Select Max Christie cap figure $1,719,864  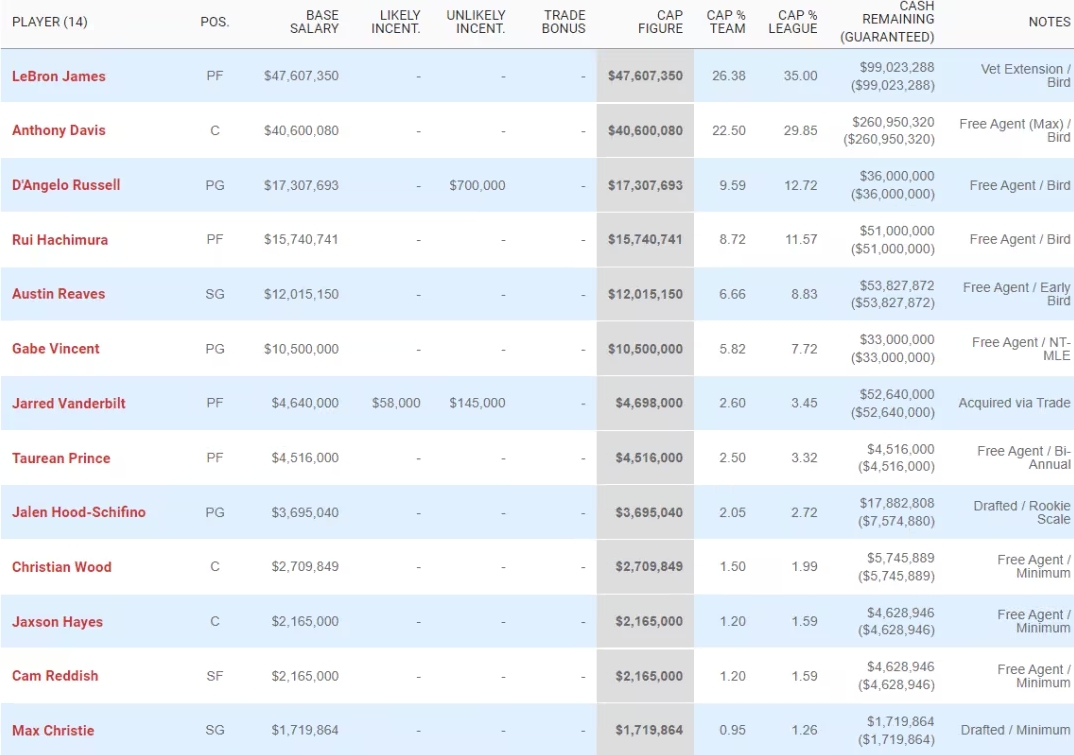[649, 730]
